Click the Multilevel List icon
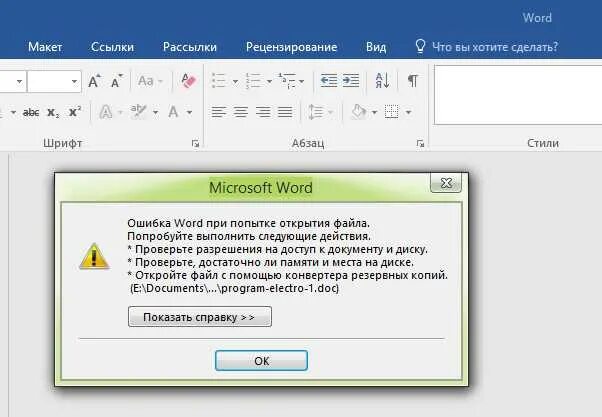This screenshot has height=417, width=602. (x=287, y=81)
